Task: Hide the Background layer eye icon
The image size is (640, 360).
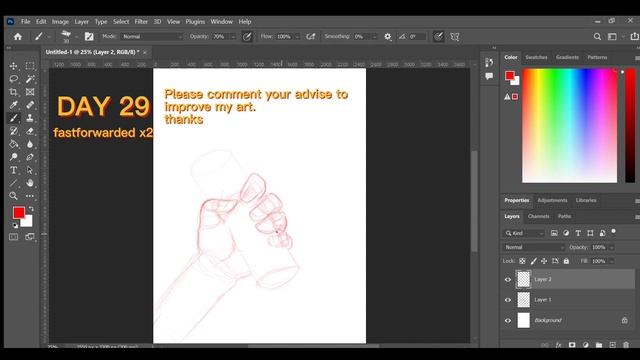Action: pos(508,320)
